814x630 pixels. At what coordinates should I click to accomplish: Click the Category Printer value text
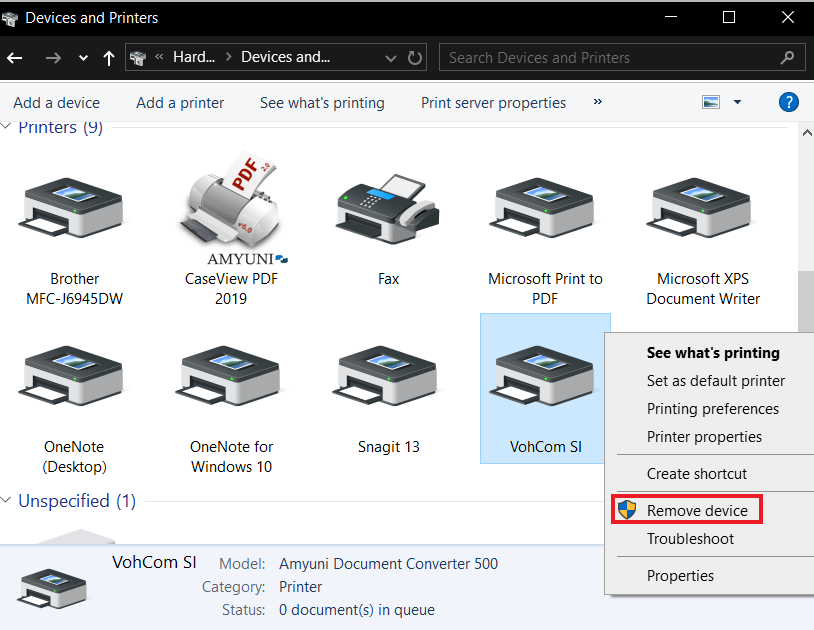pos(300,586)
